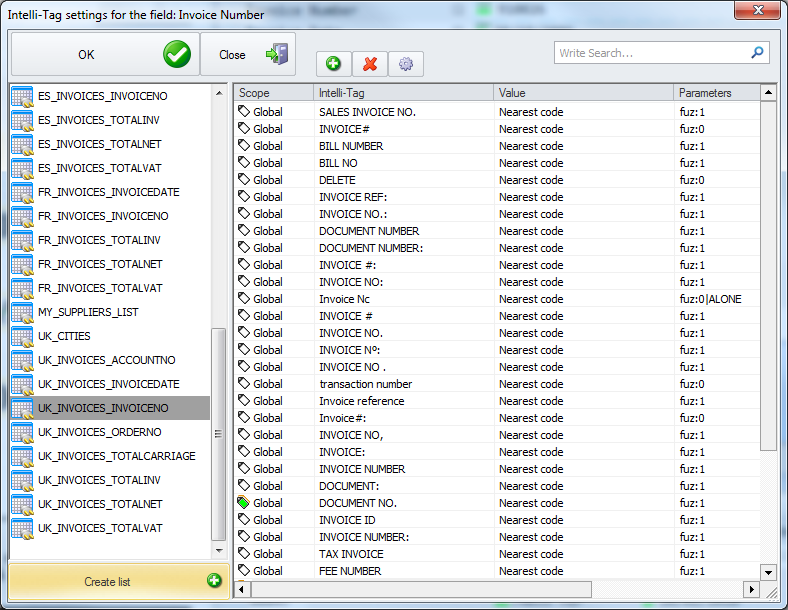788x610 pixels.
Task: Select the UK_CITIES list icon
Action: coord(22,336)
